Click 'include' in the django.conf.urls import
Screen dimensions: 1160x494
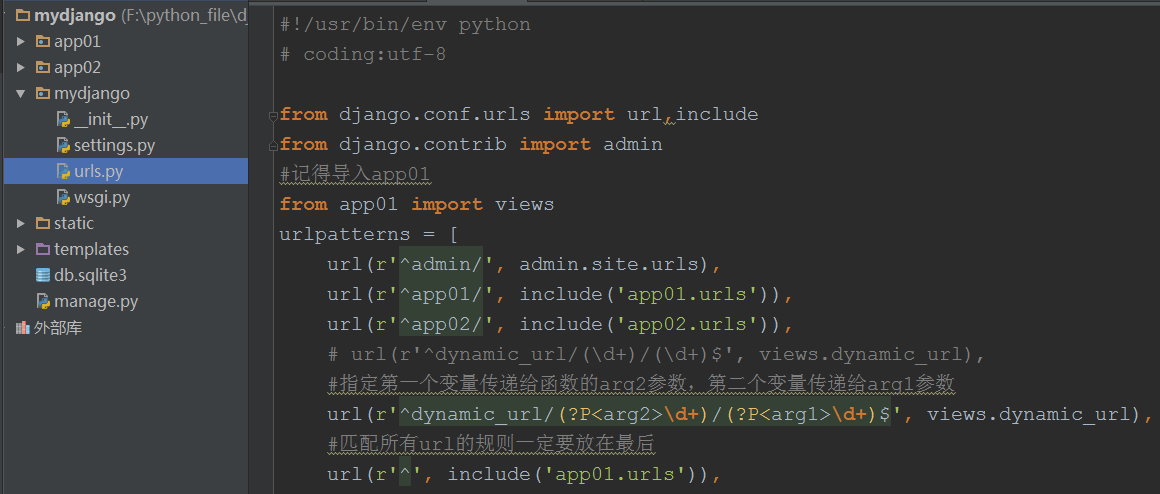717,115
